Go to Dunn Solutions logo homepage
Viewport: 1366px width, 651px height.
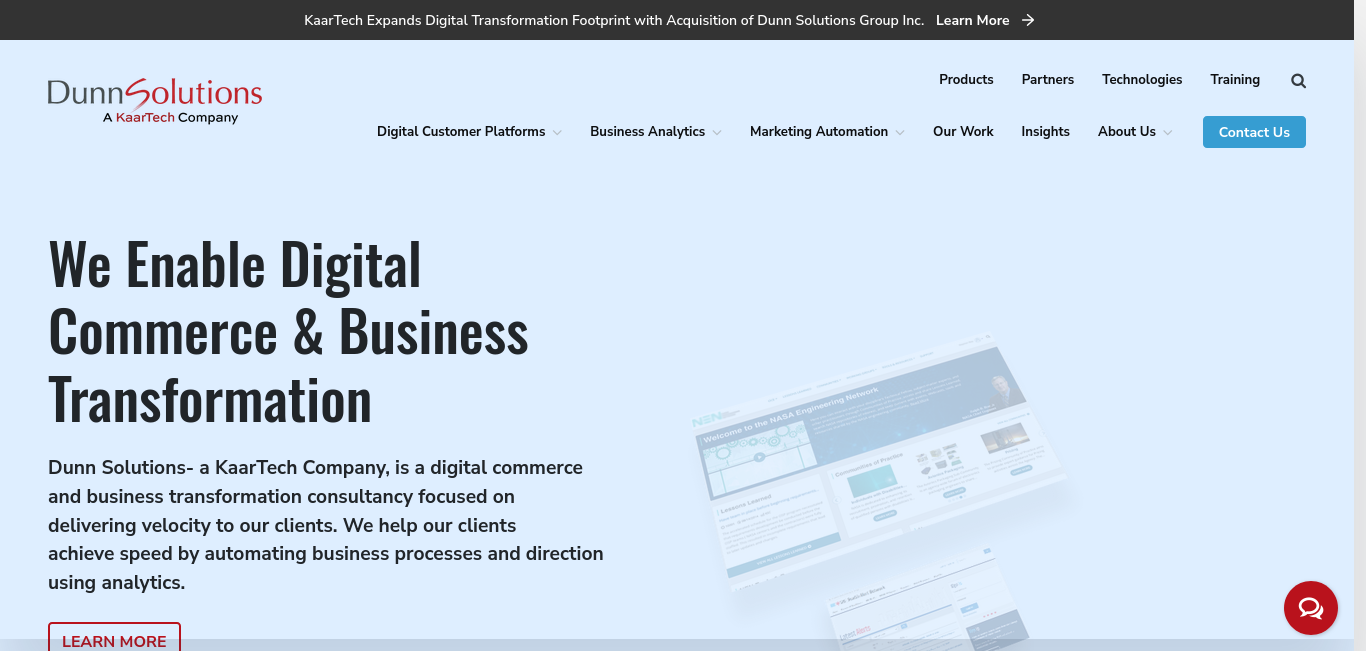[x=155, y=101]
